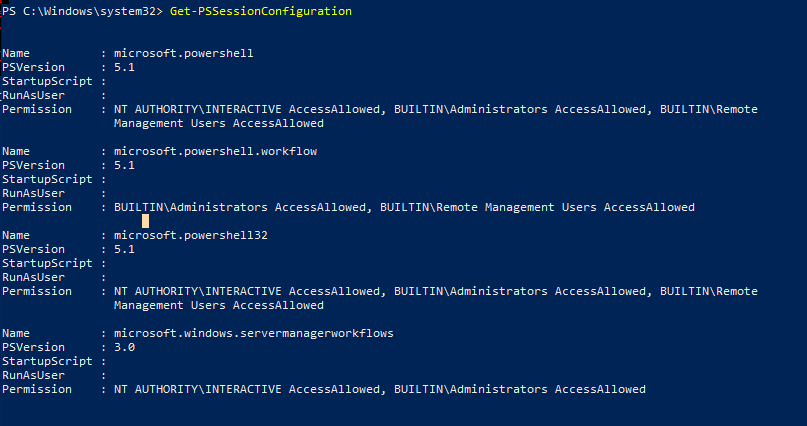Click the first 5.1 PSVersion value
Image resolution: width=807 pixels, height=426 pixels.
[x=124, y=67]
